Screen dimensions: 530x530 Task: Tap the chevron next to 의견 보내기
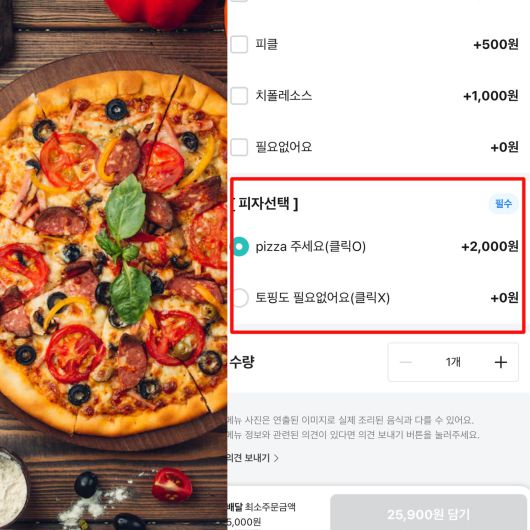tap(276, 458)
